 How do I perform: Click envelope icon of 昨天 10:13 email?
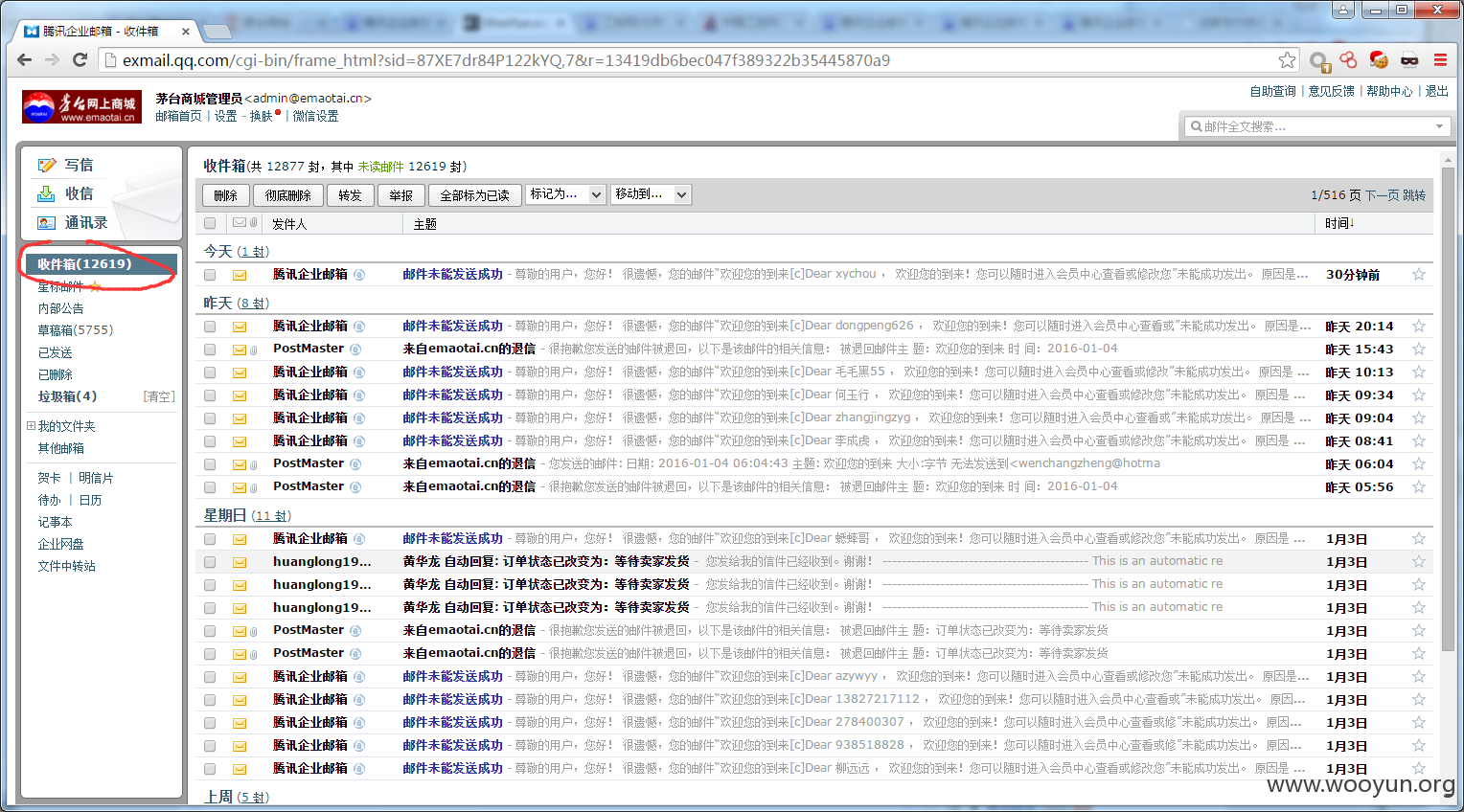tap(240, 372)
